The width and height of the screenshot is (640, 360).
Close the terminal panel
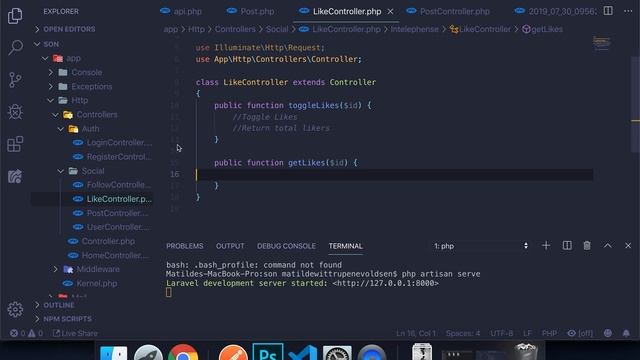[x=628, y=246]
